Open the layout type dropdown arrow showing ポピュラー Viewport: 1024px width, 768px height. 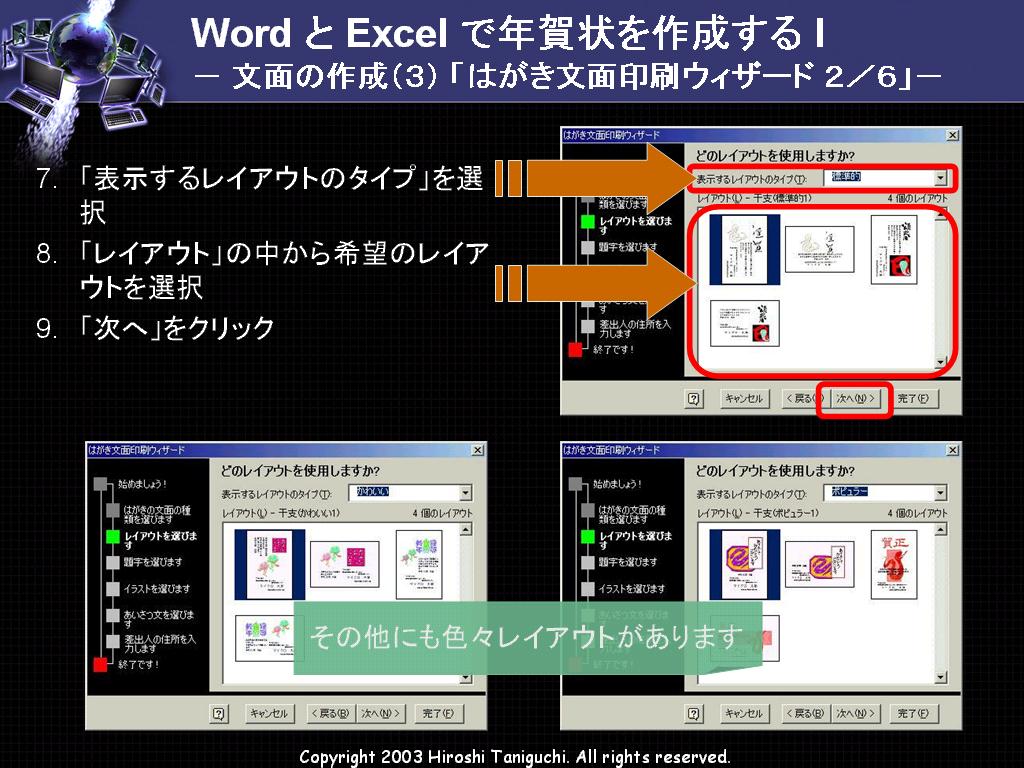tap(940, 493)
